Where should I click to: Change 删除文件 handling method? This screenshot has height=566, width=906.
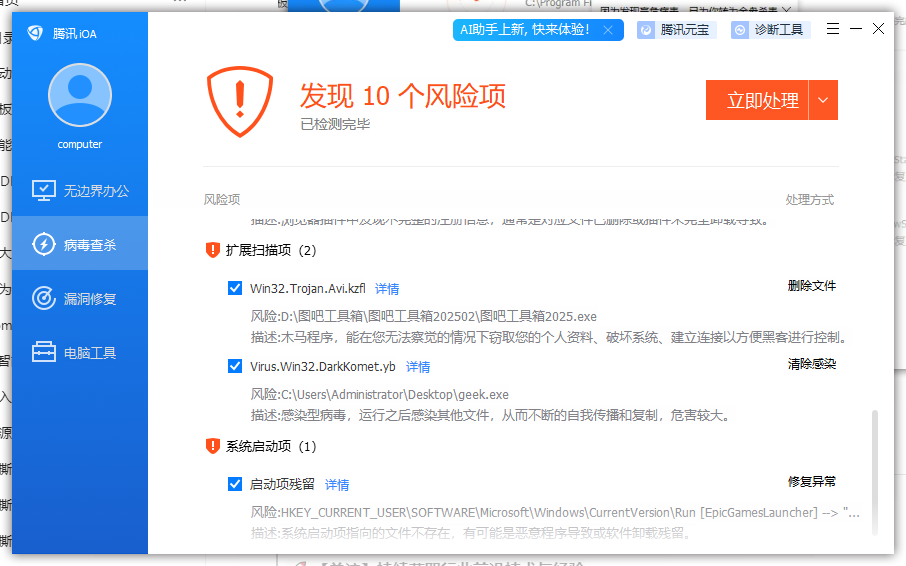[x=812, y=286]
